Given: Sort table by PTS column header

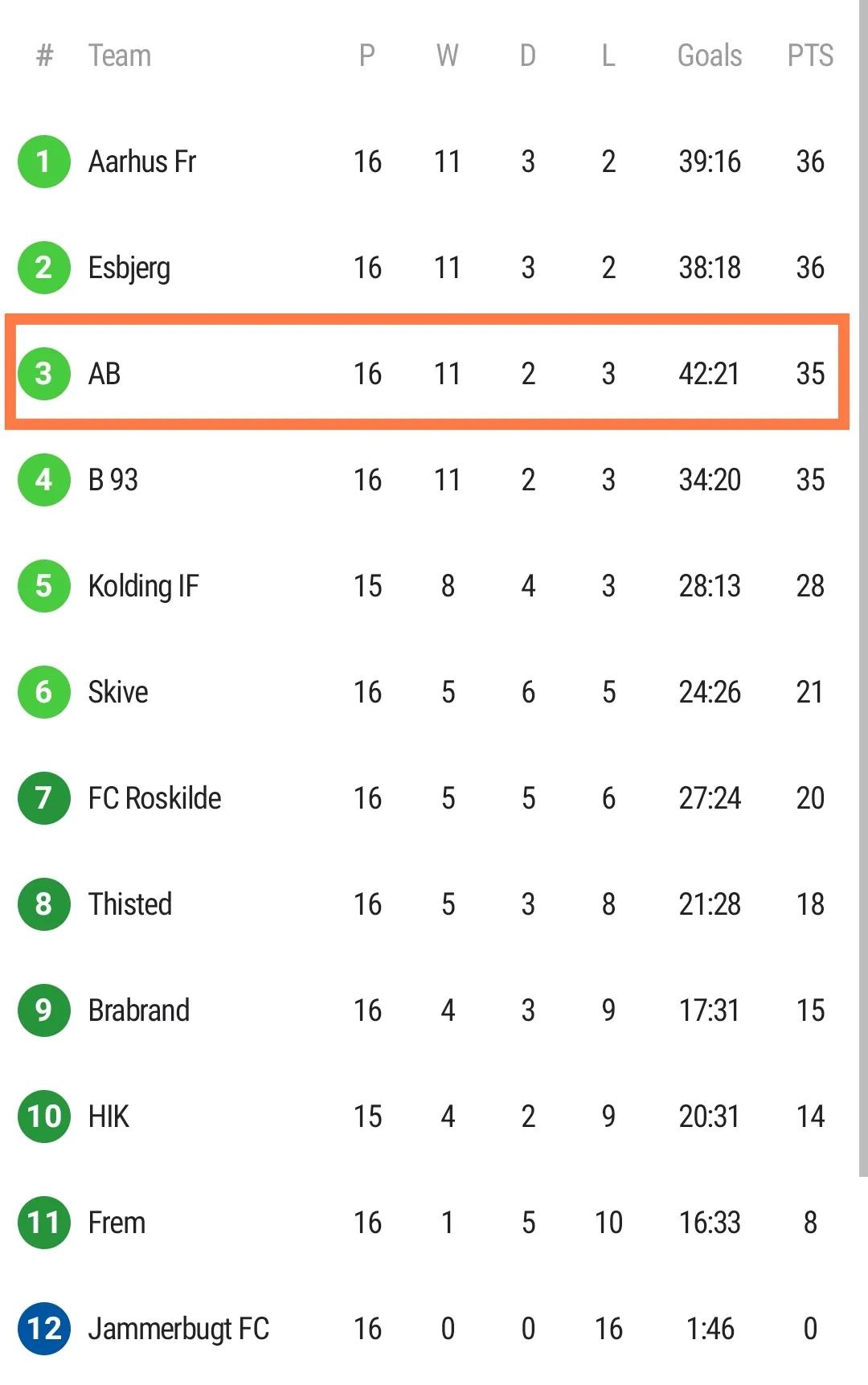Looking at the screenshot, I should click(810, 55).
